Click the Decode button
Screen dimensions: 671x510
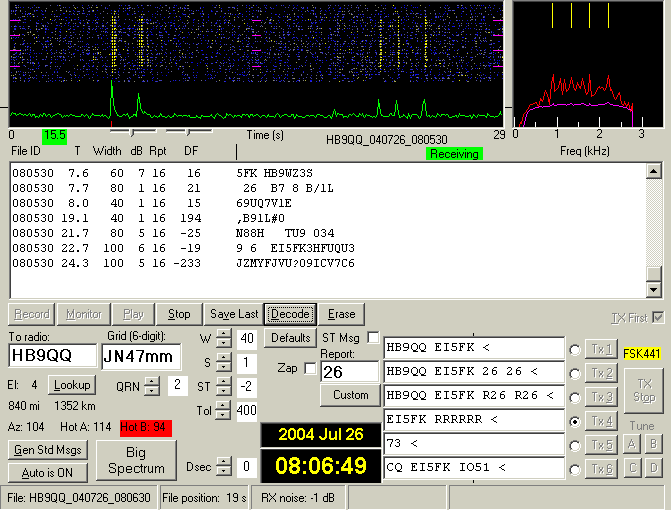[x=290, y=314]
